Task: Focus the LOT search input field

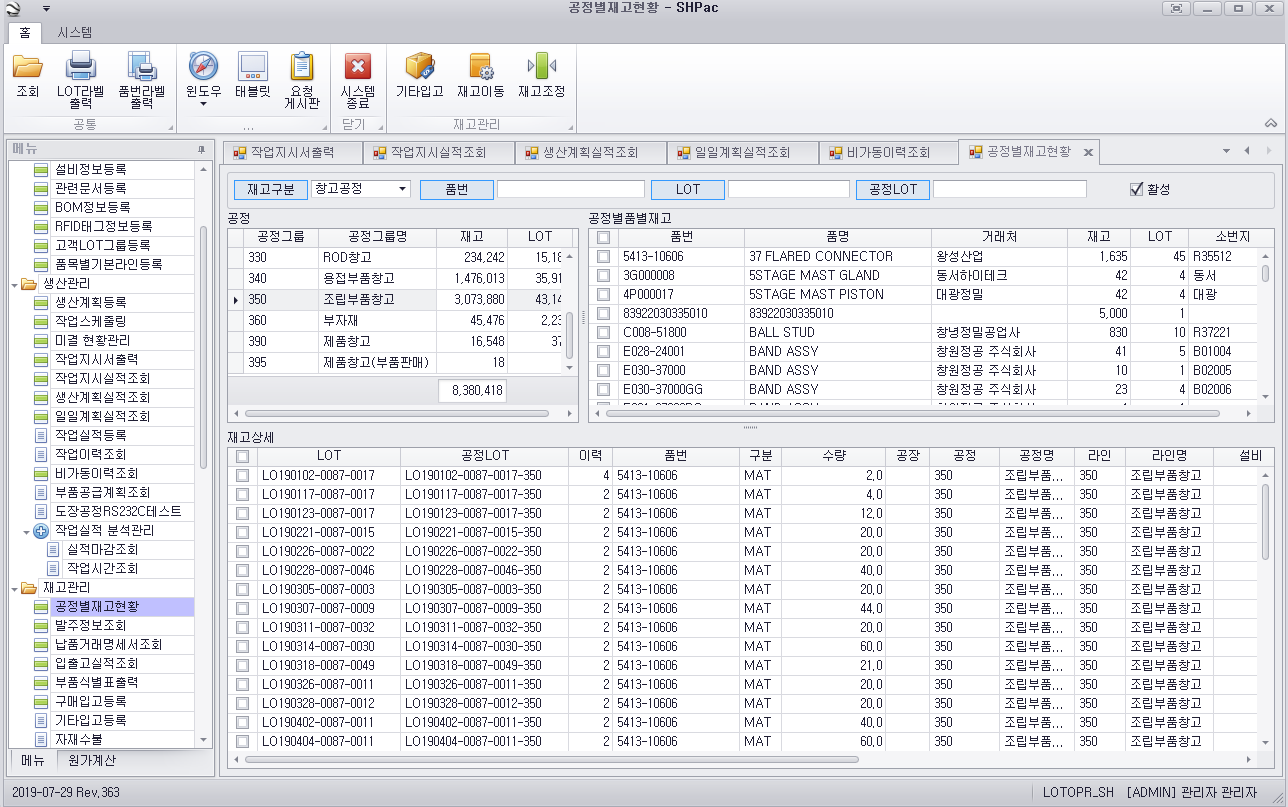Action: point(789,189)
